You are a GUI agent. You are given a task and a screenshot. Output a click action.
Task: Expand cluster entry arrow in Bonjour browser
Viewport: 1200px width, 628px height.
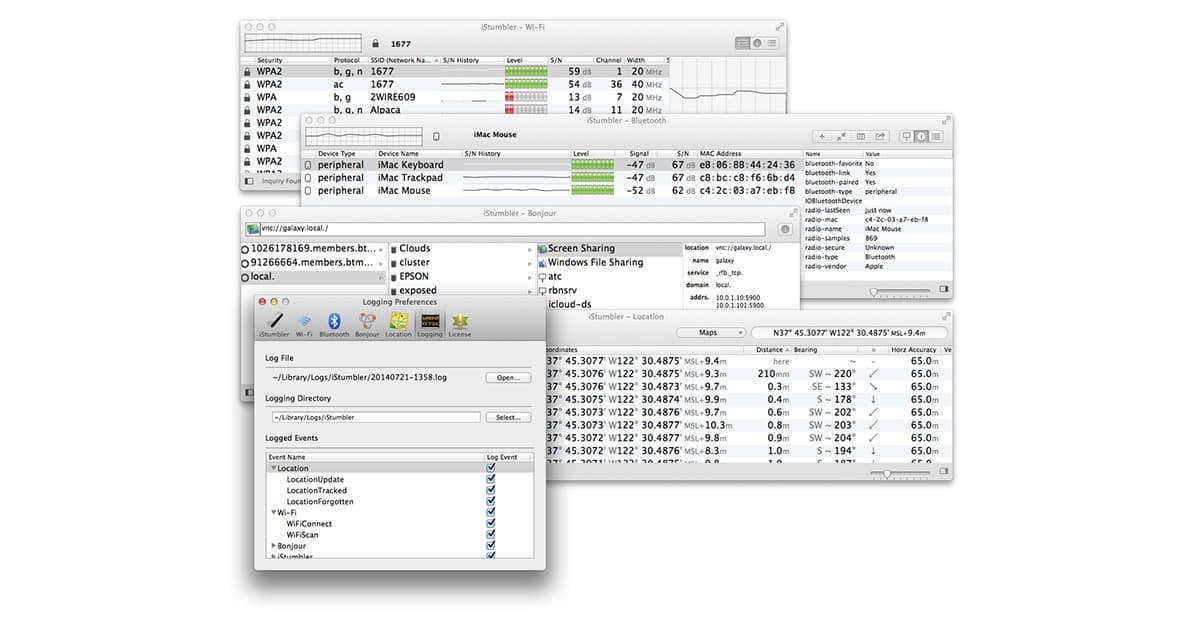530,263
